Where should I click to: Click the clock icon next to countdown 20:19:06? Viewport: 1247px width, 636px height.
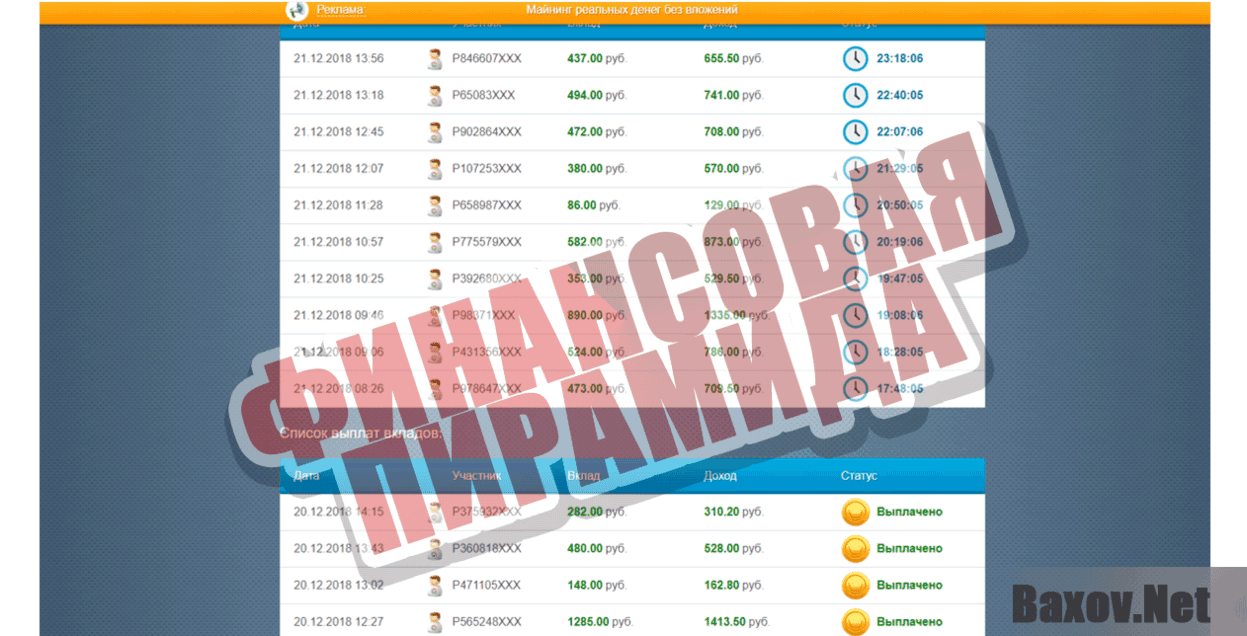click(855, 242)
